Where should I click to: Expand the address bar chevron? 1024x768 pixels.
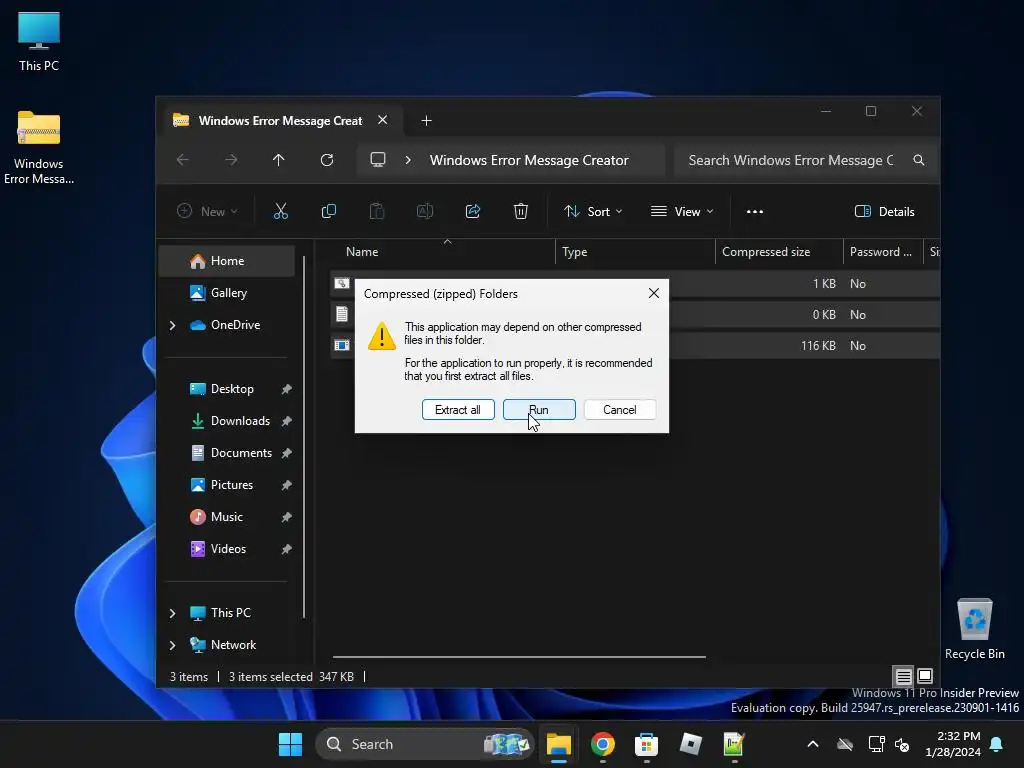[x=408, y=160]
